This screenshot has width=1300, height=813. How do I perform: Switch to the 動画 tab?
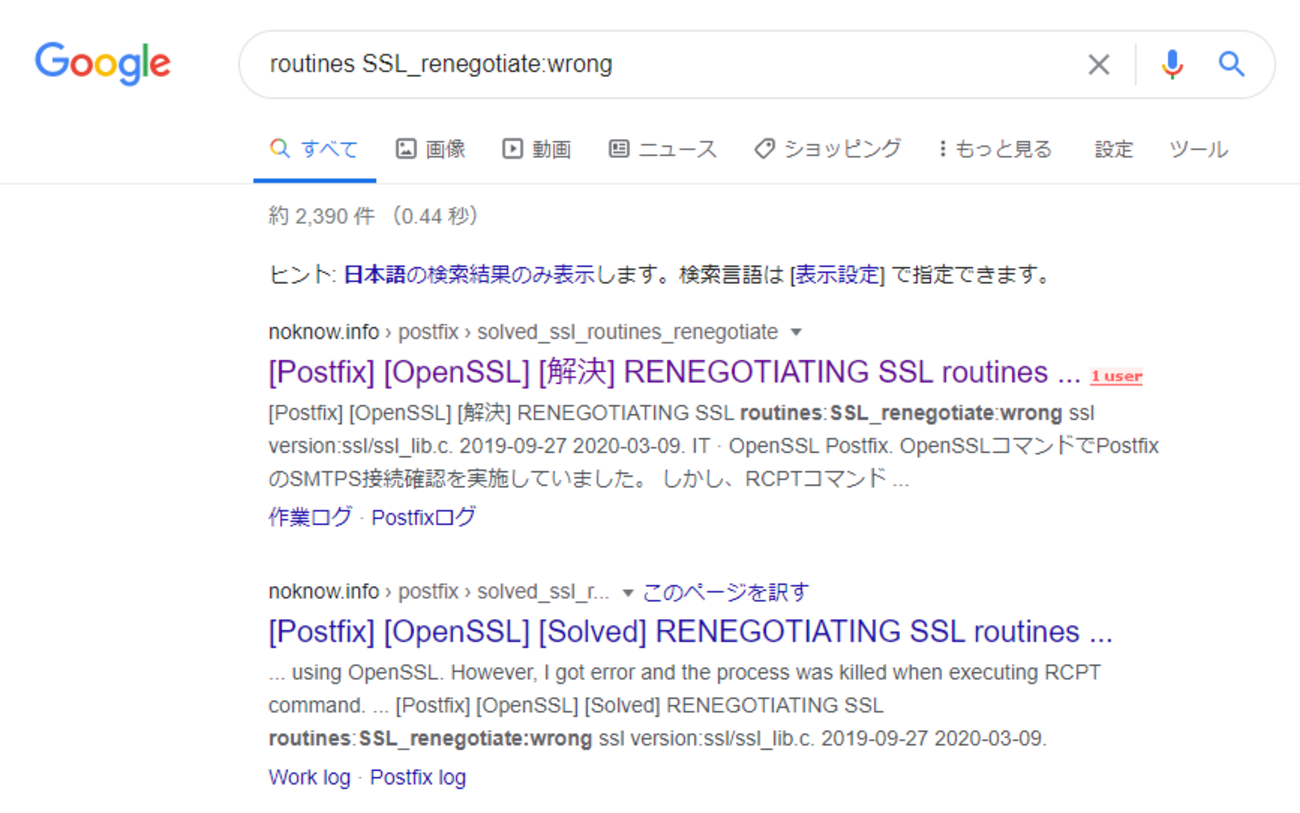tap(537, 149)
